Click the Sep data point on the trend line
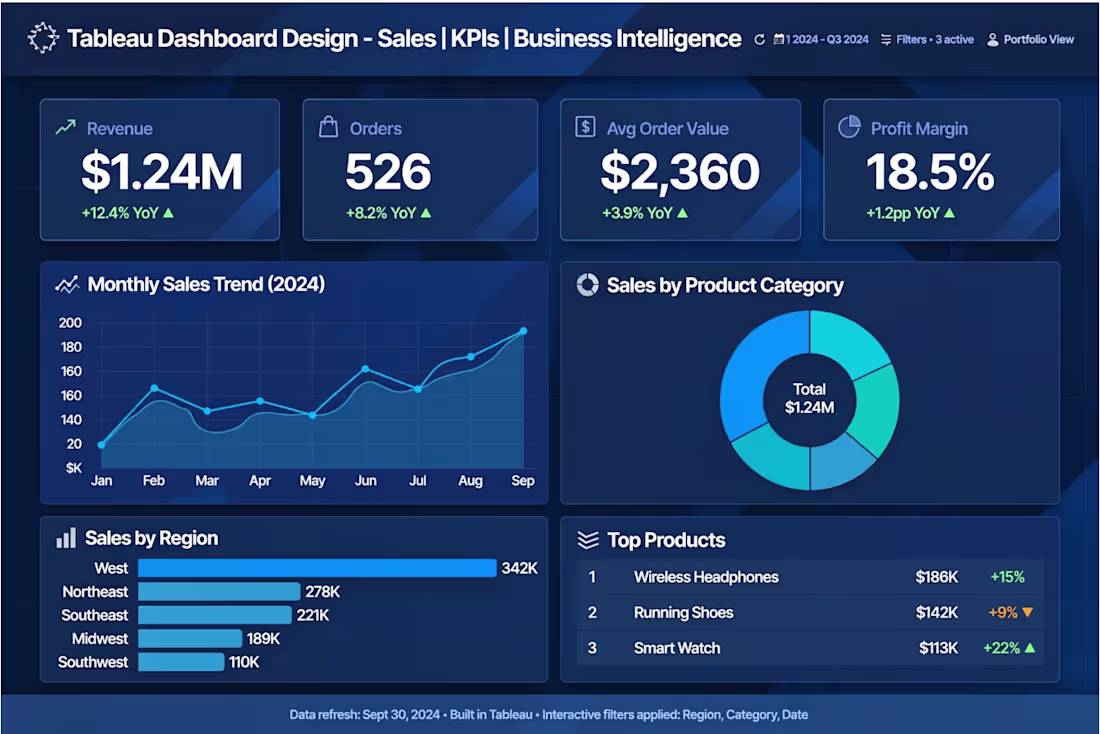Screen dimensions: 1100x734 pyautogui.click(x=523, y=331)
